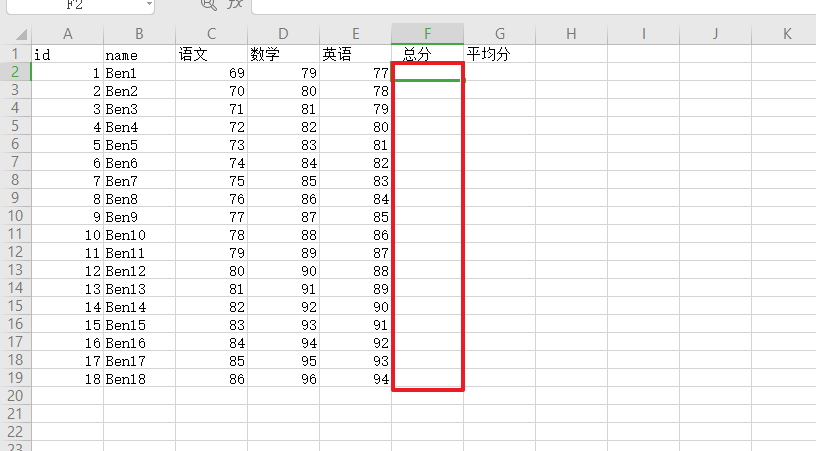Select row 19 header
Screen dimensions: 816x451
pos(15,379)
